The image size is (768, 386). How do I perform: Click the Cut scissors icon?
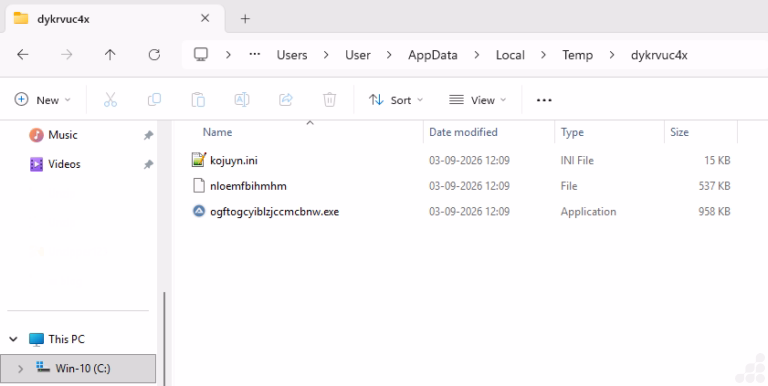click(111, 100)
